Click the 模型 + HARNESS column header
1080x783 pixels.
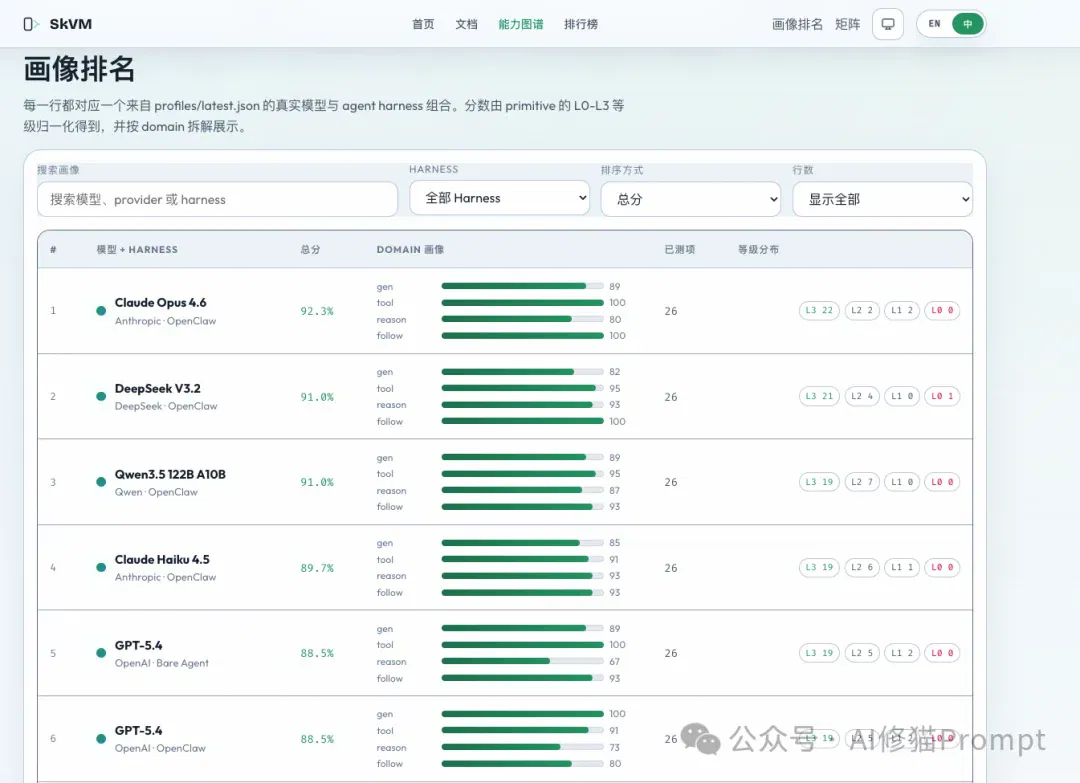(137, 249)
